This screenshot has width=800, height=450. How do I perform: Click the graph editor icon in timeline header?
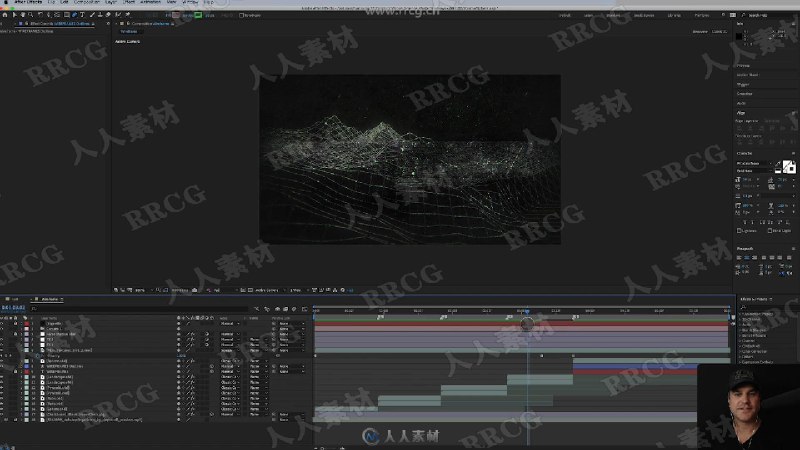pyautogui.click(x=304, y=308)
